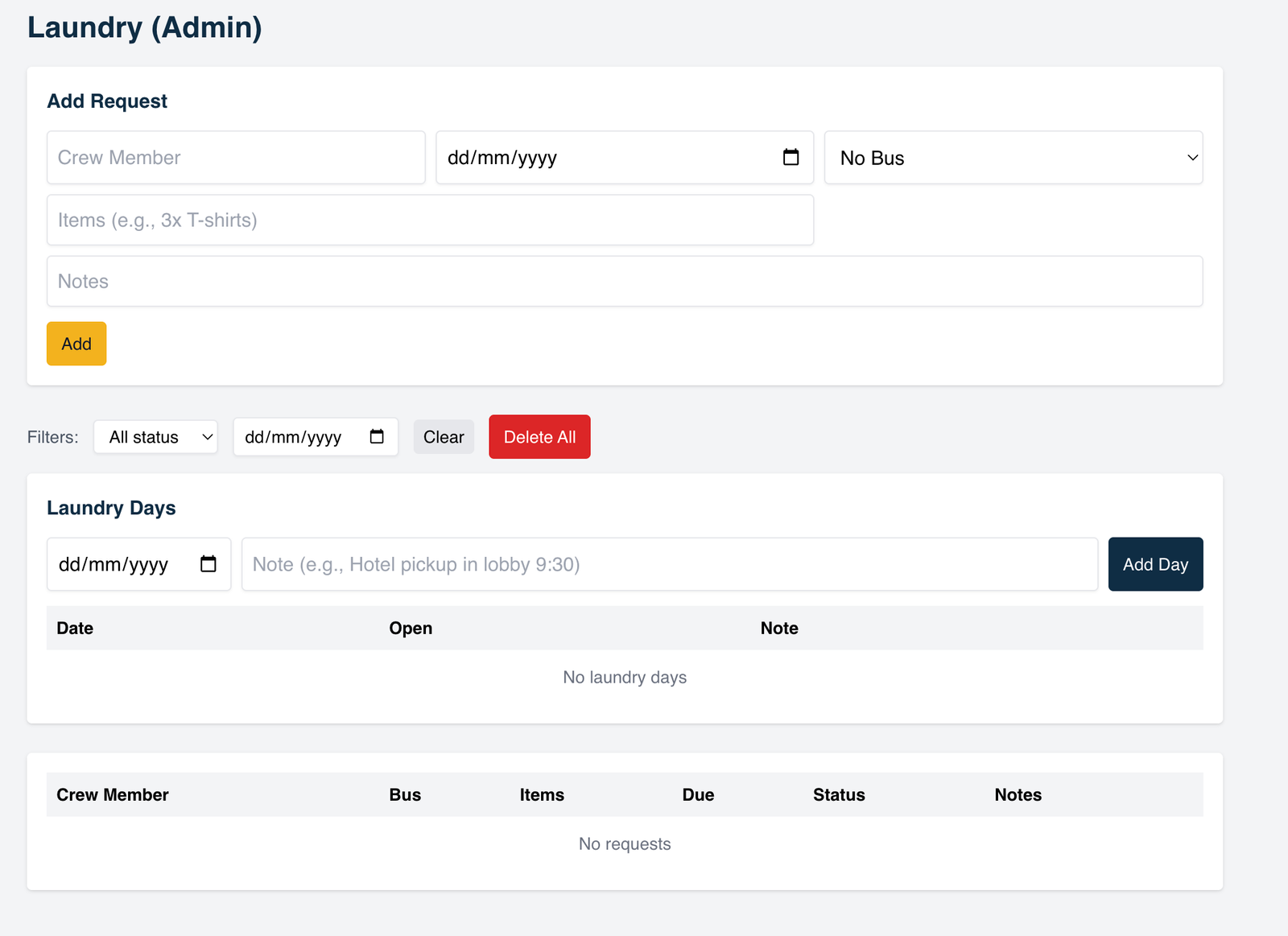The height and width of the screenshot is (936, 1288).
Task: Click Status column header in requests table
Action: click(x=838, y=795)
